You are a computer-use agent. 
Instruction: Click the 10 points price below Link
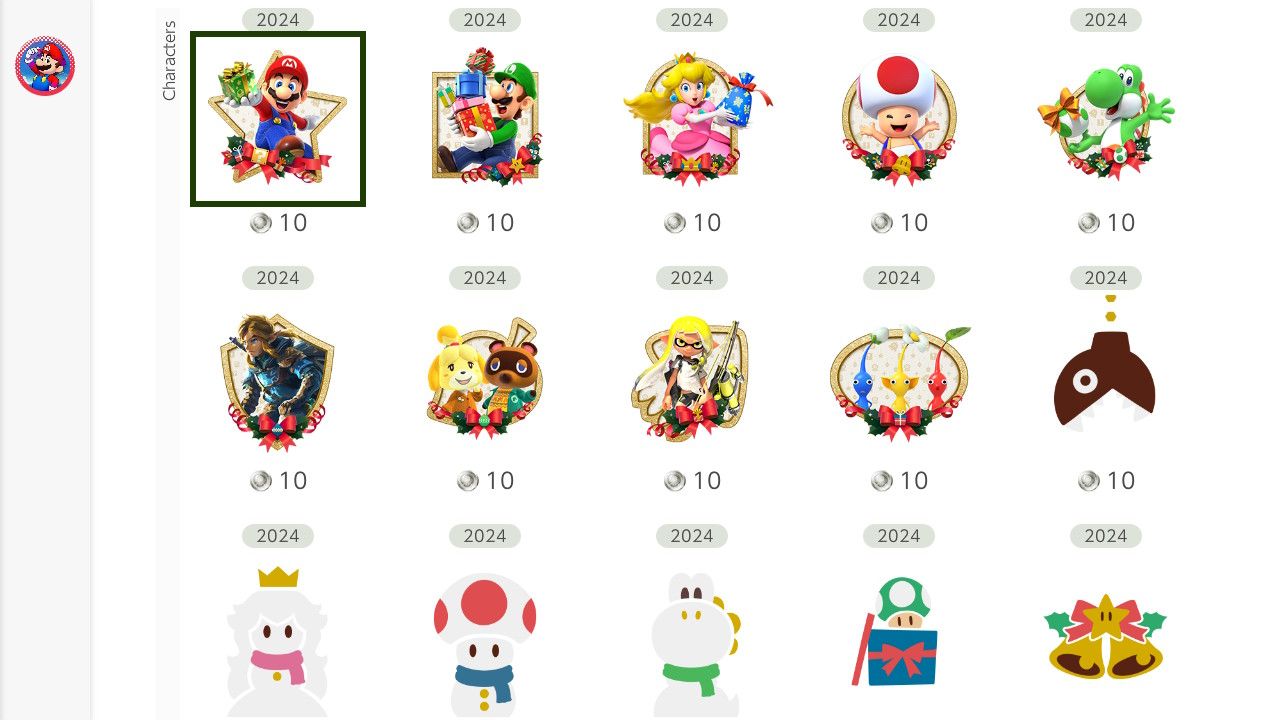click(278, 481)
